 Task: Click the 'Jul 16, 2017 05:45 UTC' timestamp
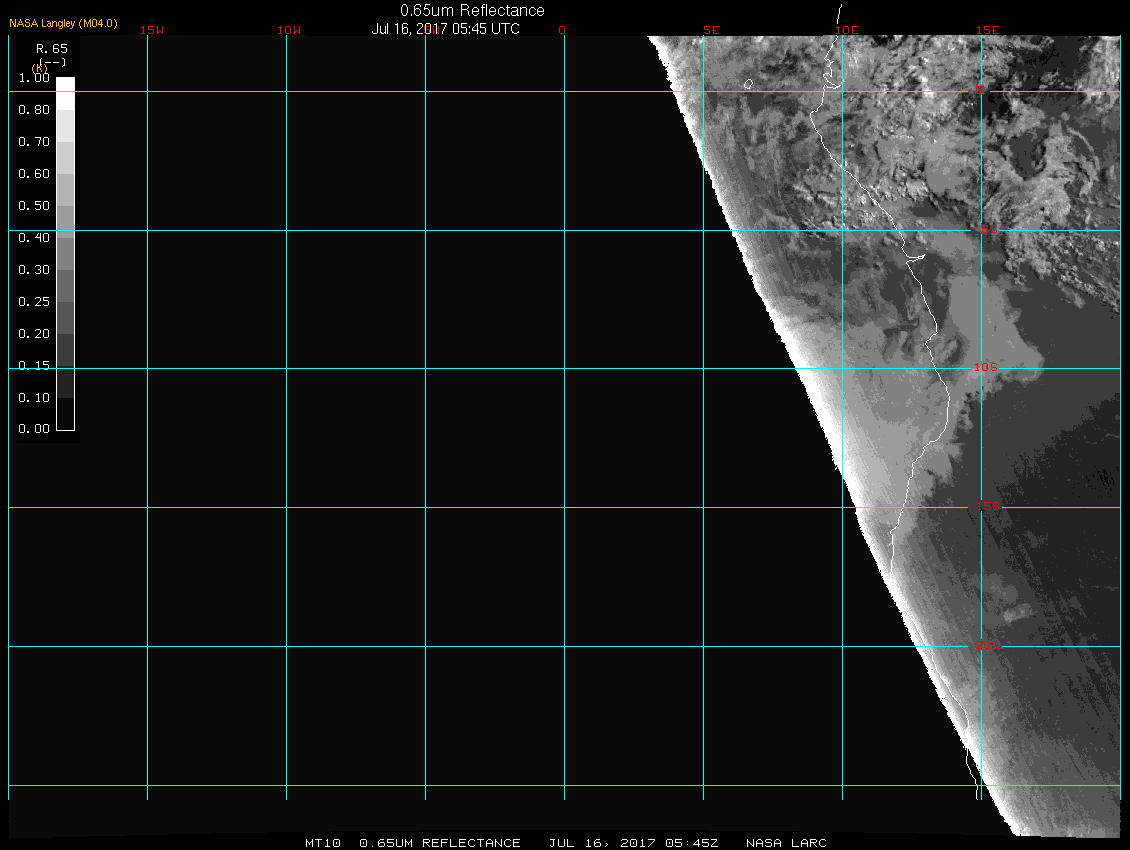point(445,29)
